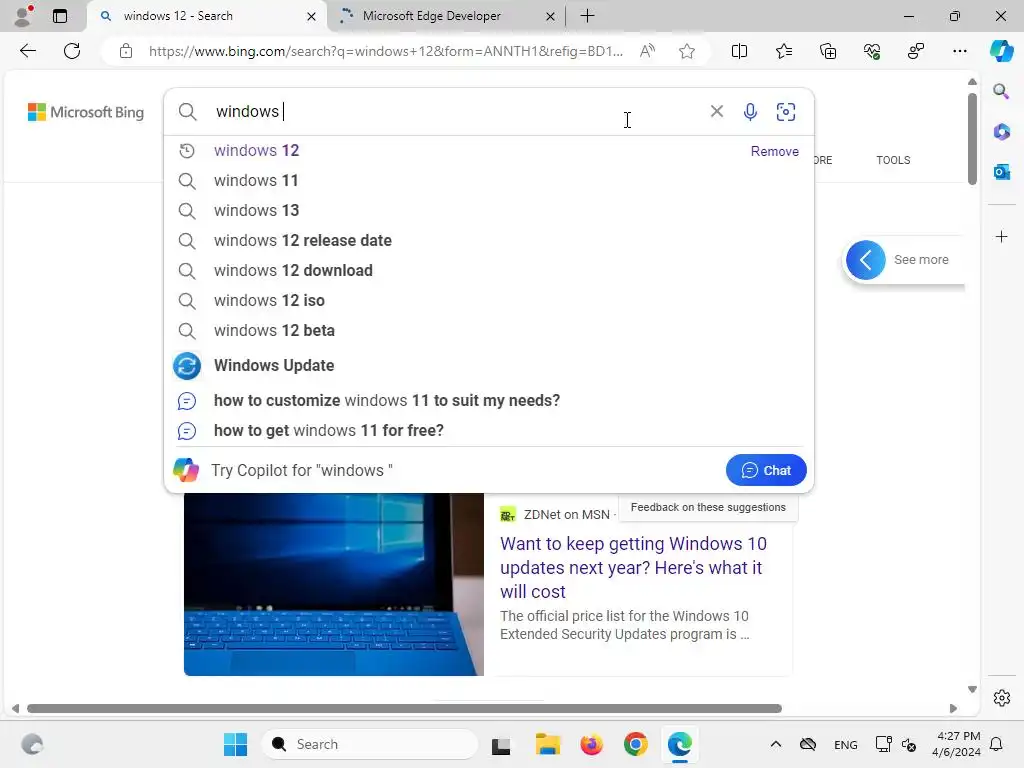The height and width of the screenshot is (768, 1024).
Task: Open ZDNet on MSN source link
Action: pos(566,515)
